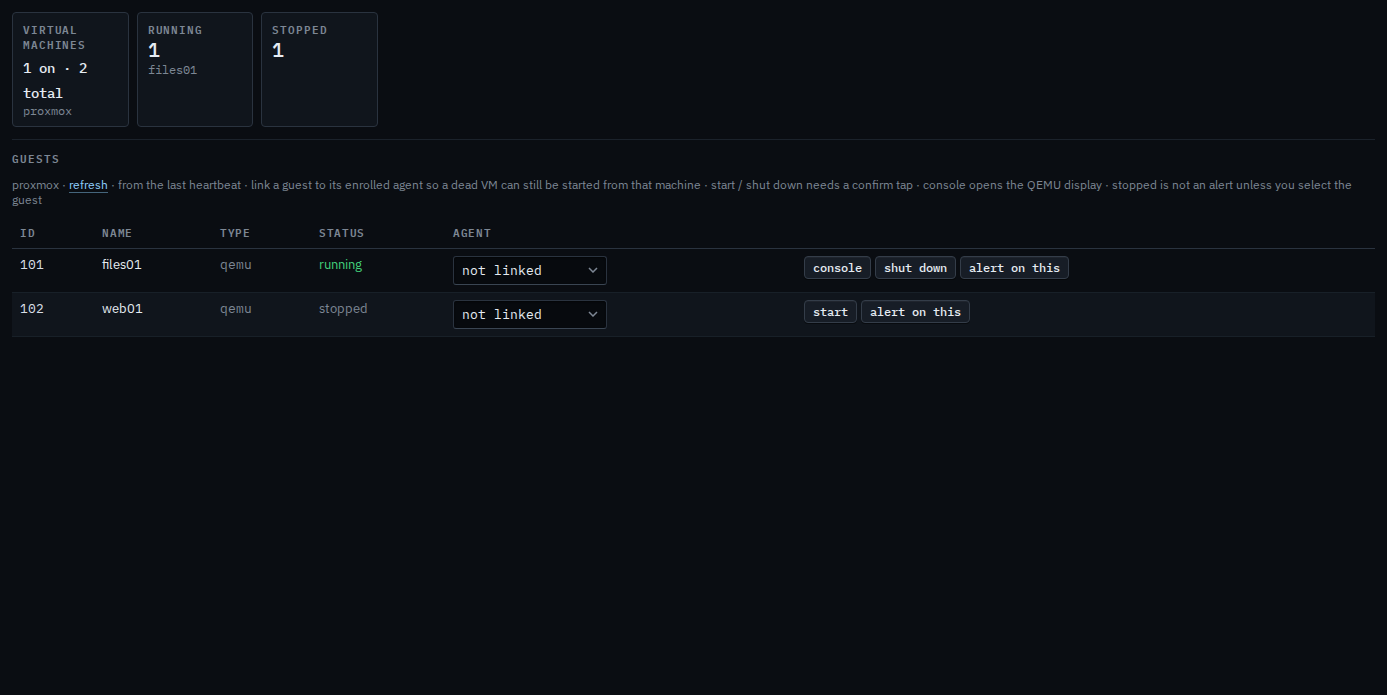Click the NAME column header
The image size is (1387, 695).
[117, 233]
